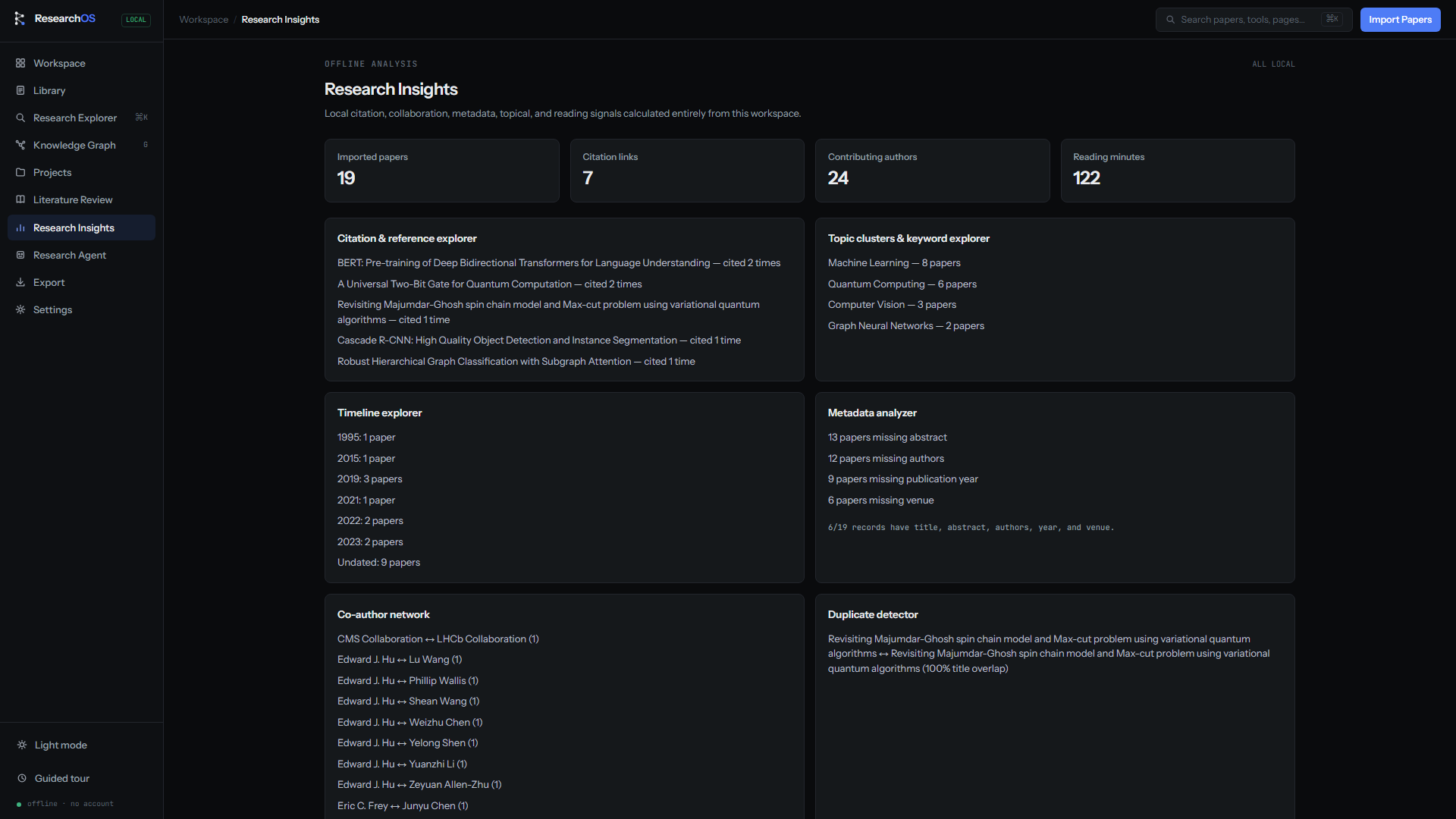Screen dimensions: 1456x819
Task: Click the search magnifier icon in top bar
Action: point(1170,20)
